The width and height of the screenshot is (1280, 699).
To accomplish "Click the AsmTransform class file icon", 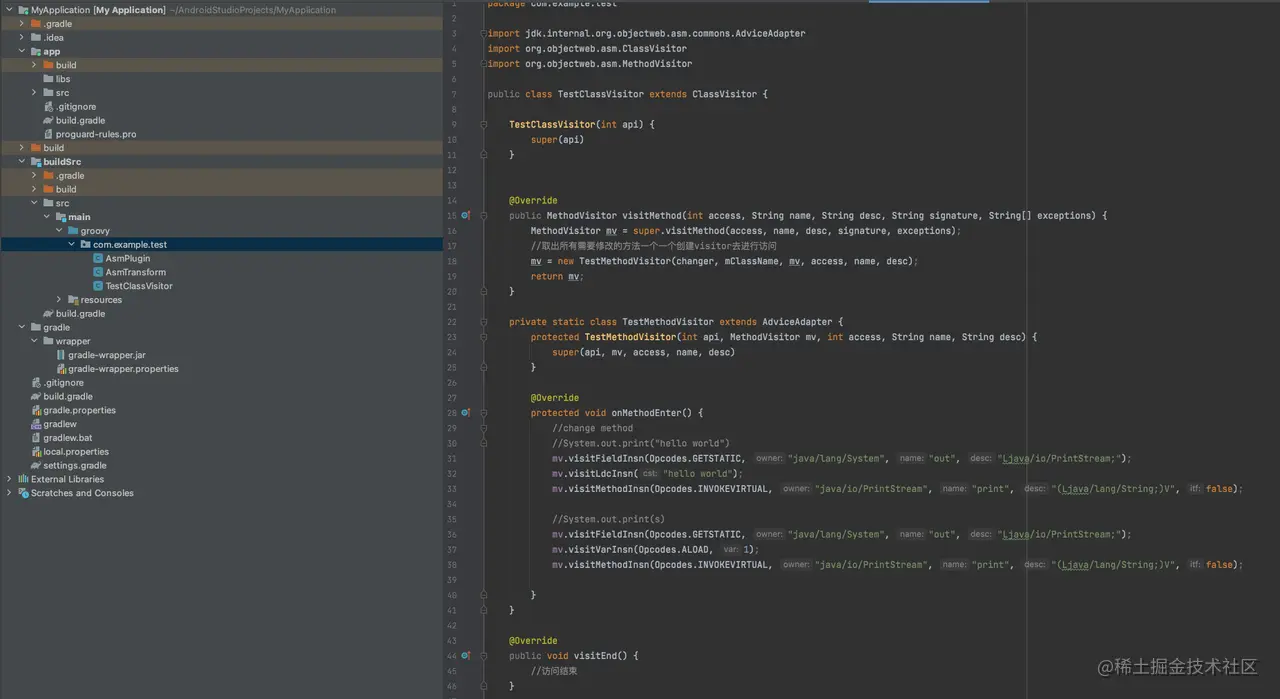I will coord(98,272).
